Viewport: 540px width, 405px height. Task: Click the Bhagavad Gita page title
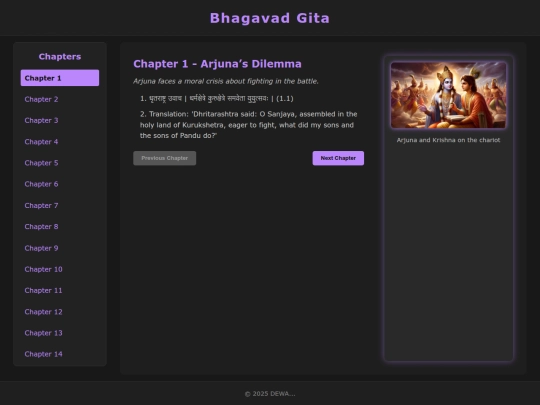tap(270, 18)
